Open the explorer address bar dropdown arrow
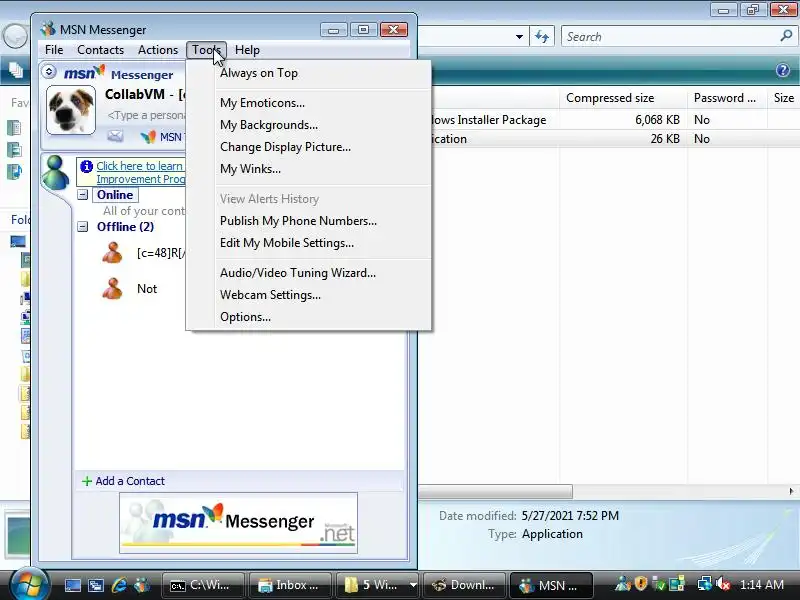This screenshot has width=800, height=600. [x=519, y=37]
